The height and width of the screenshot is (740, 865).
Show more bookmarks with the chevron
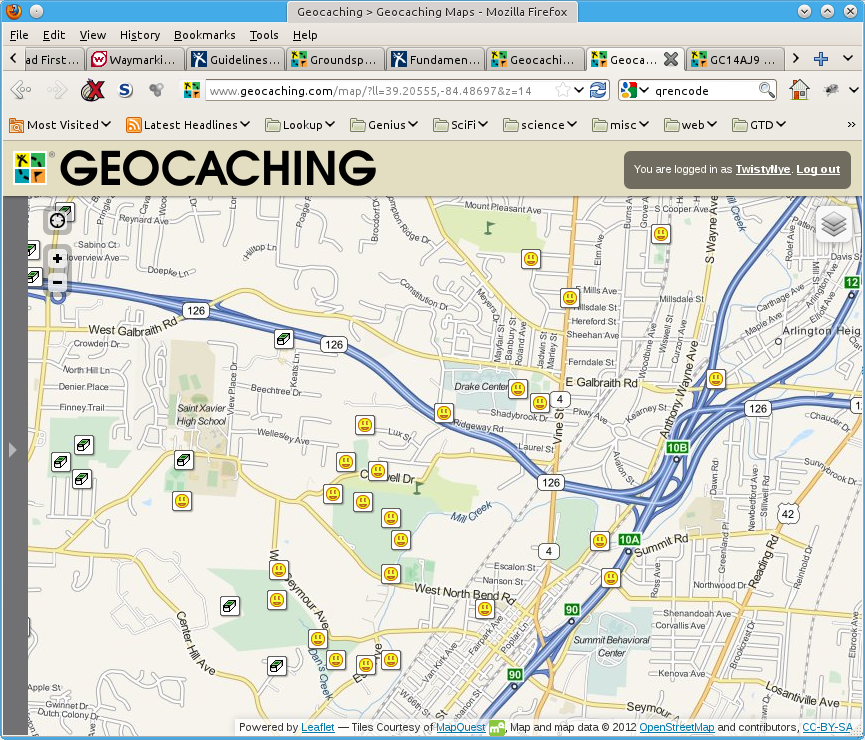point(851,125)
